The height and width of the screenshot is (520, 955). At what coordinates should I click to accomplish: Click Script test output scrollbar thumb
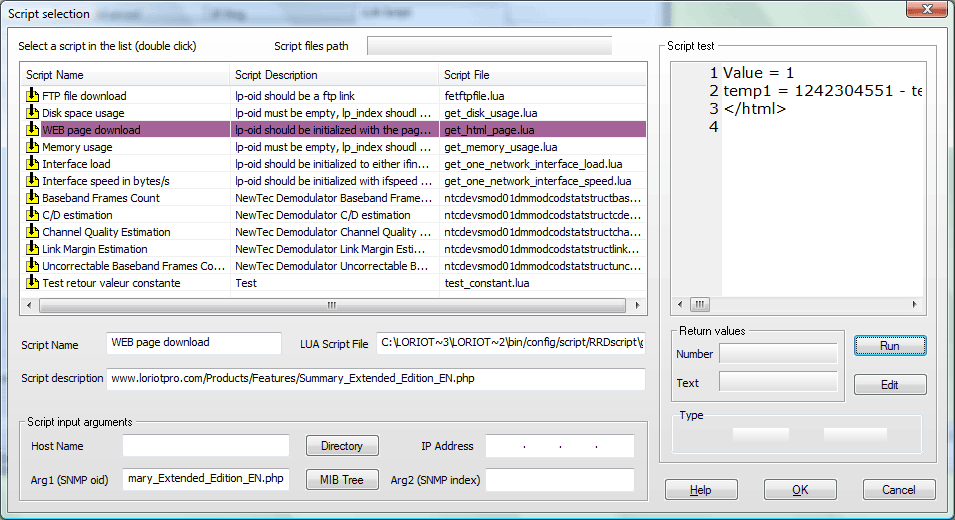click(700, 304)
